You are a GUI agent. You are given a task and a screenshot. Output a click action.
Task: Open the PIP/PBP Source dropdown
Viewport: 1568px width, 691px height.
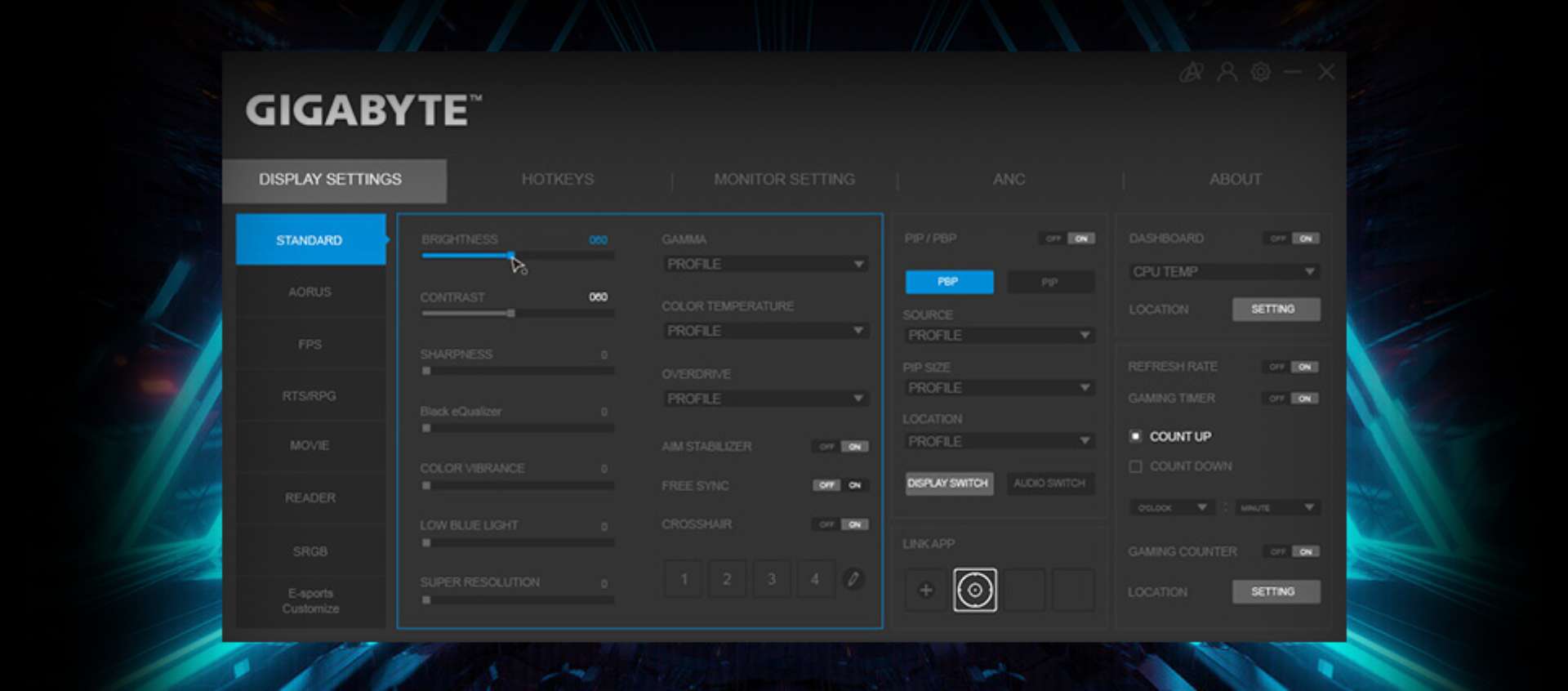(999, 335)
